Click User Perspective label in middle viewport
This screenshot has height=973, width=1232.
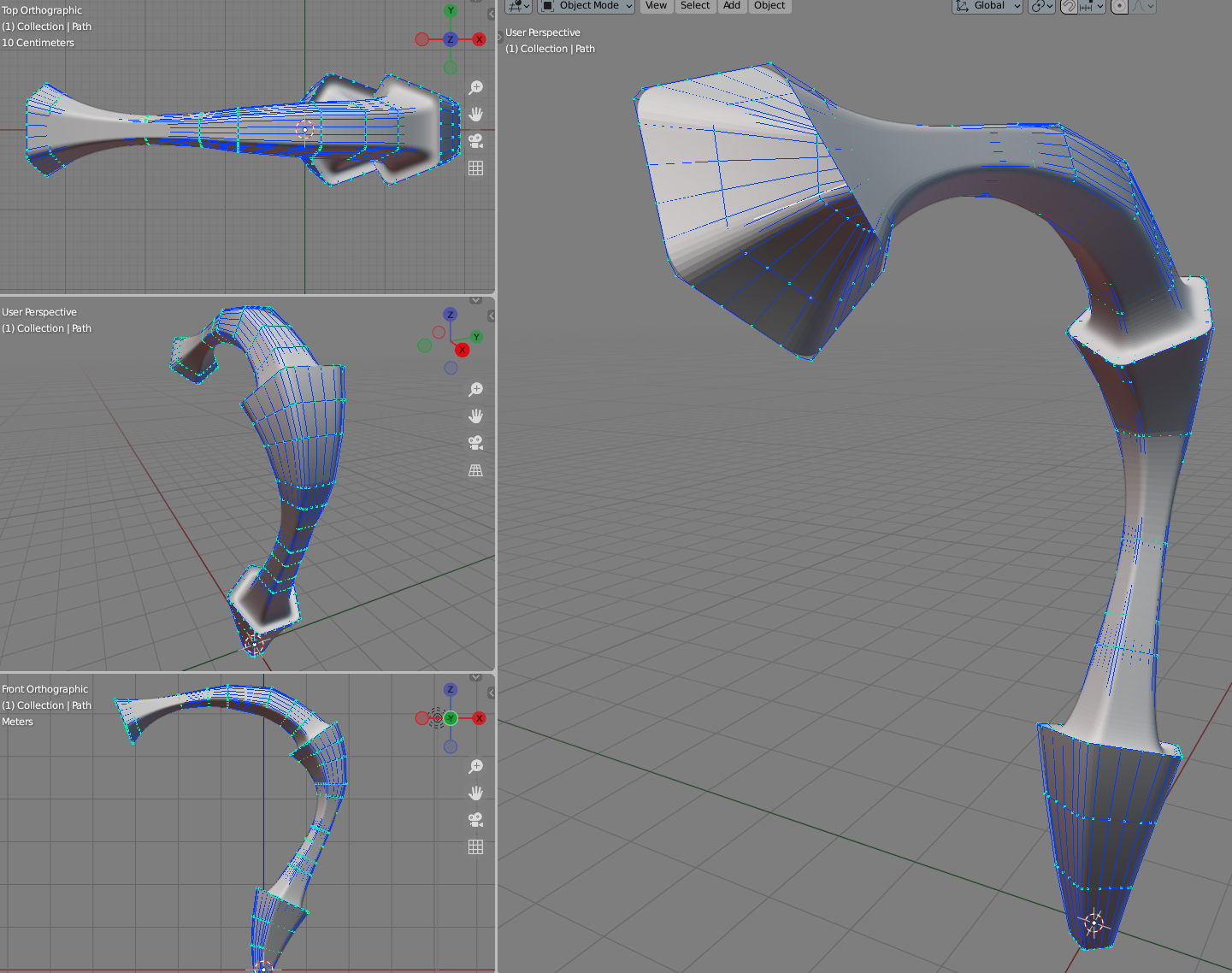[39, 312]
